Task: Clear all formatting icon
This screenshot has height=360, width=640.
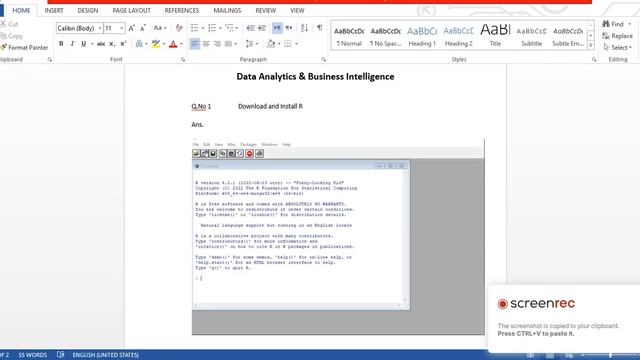Action: pyautogui.click(x=179, y=28)
